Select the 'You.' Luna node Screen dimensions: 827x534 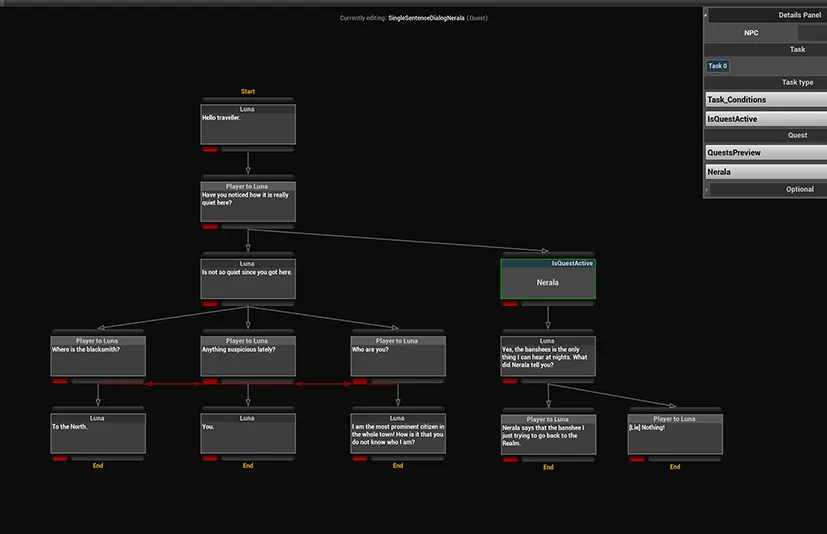tap(248, 433)
